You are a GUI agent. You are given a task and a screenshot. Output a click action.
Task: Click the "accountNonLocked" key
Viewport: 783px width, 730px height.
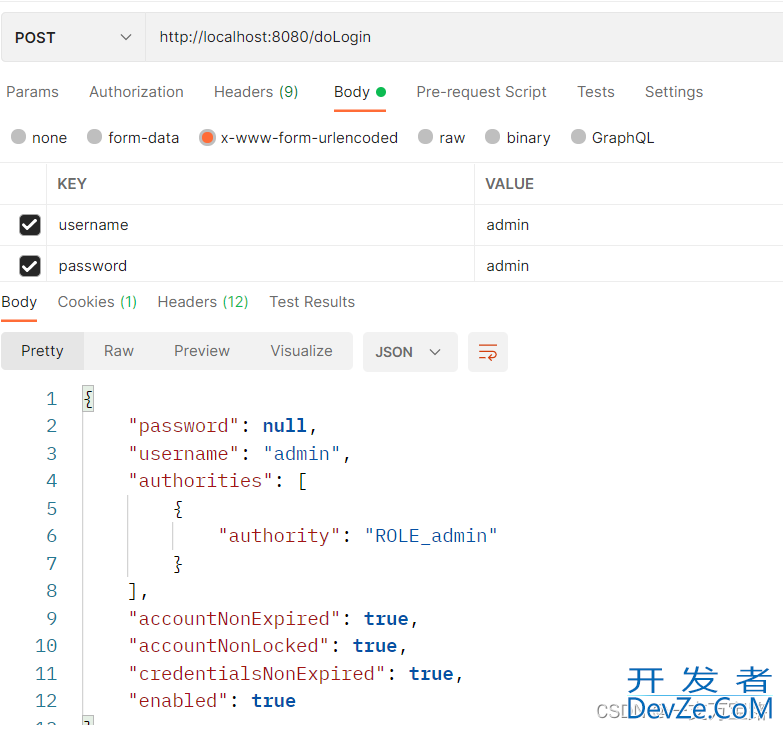pos(229,646)
